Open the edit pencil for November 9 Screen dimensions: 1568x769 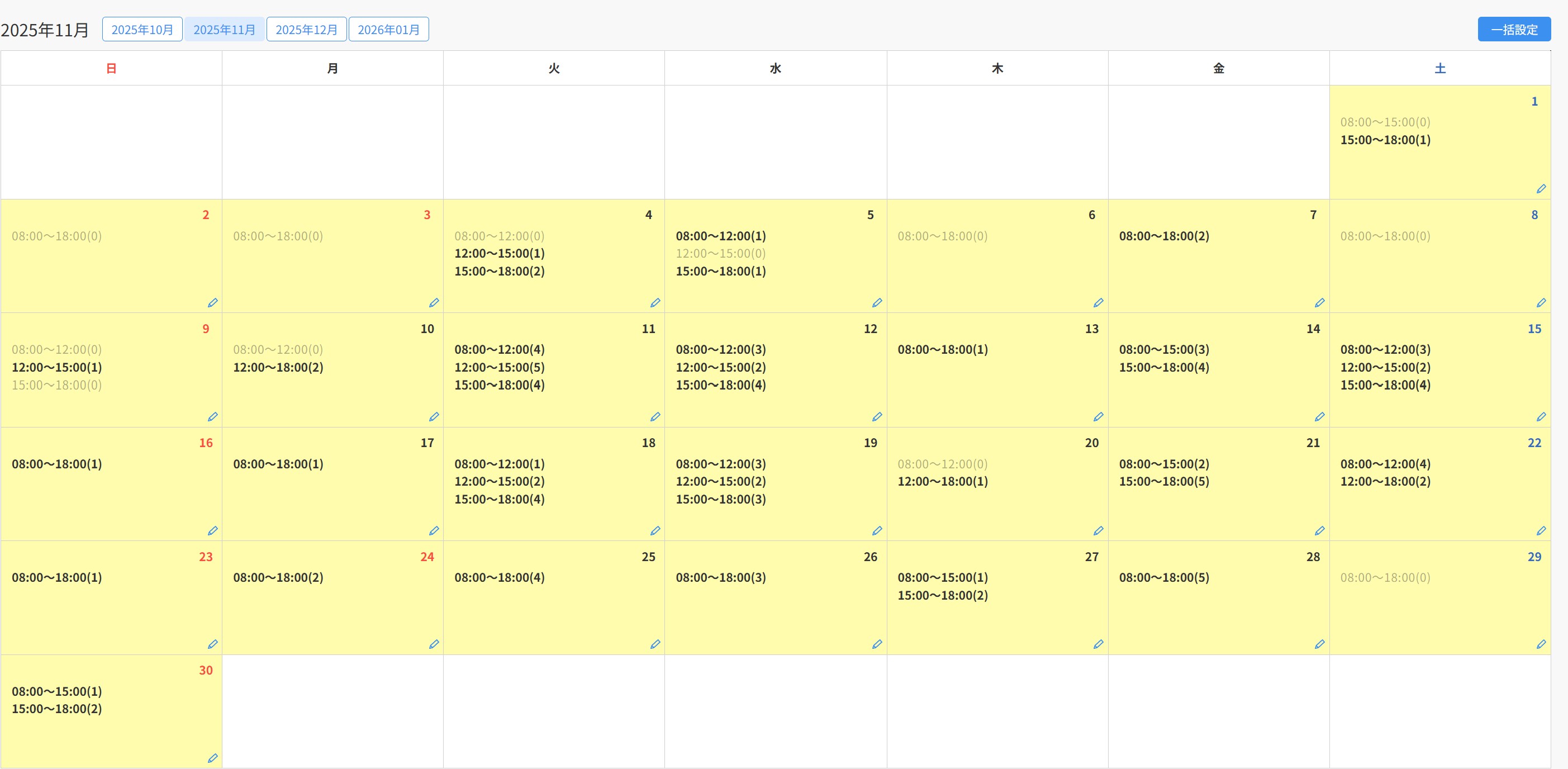tap(212, 416)
